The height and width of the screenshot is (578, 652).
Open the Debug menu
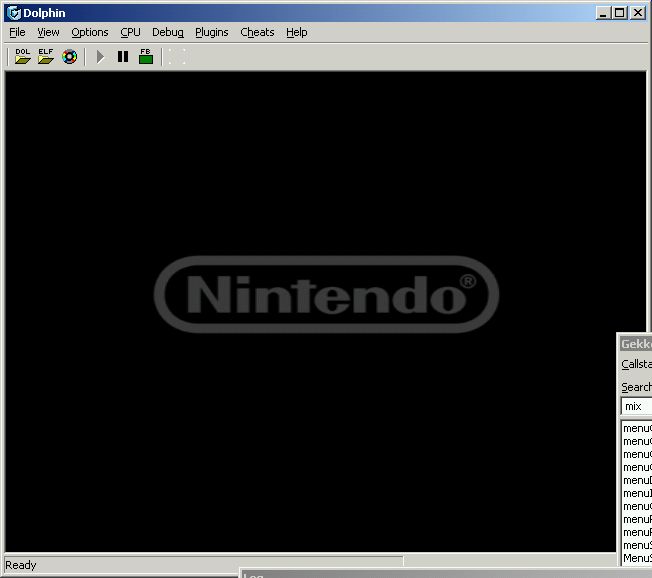pos(168,32)
